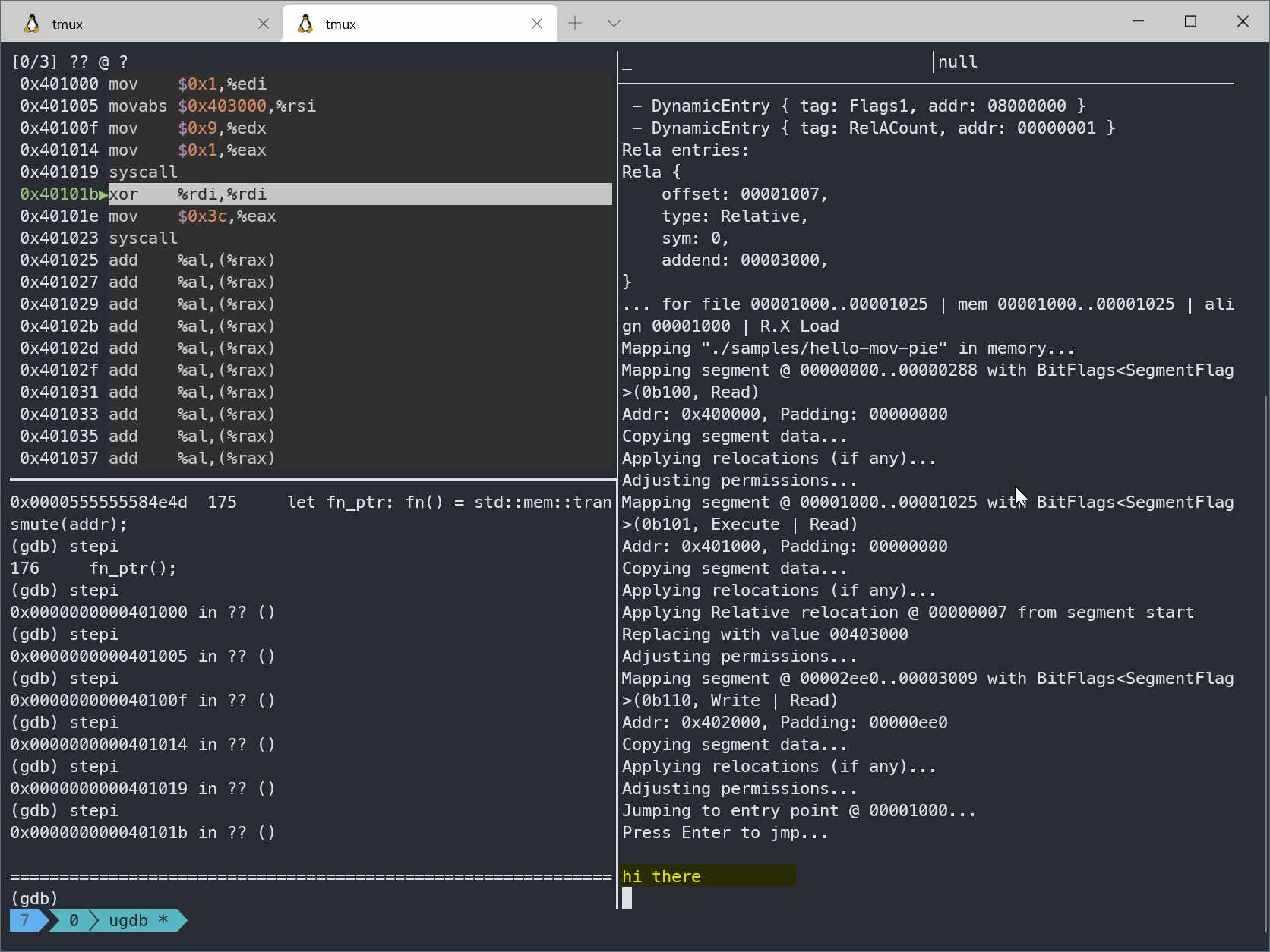Select the active second tmux tab
The width and height of the screenshot is (1270, 952).
tap(410, 24)
